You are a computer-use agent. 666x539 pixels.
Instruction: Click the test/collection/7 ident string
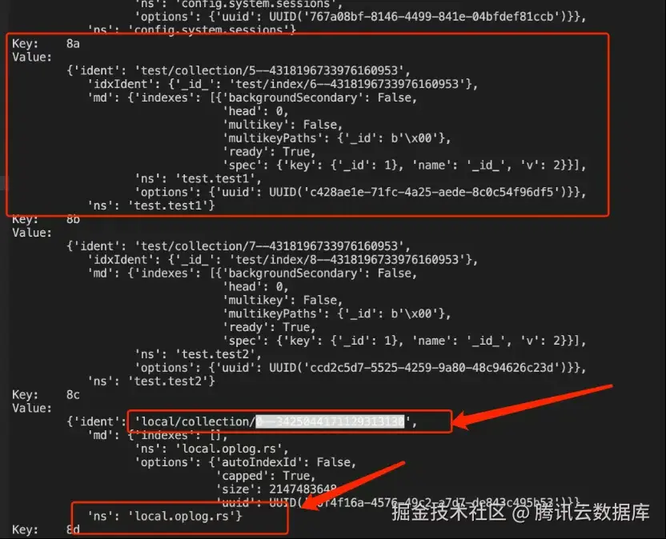pos(269,246)
